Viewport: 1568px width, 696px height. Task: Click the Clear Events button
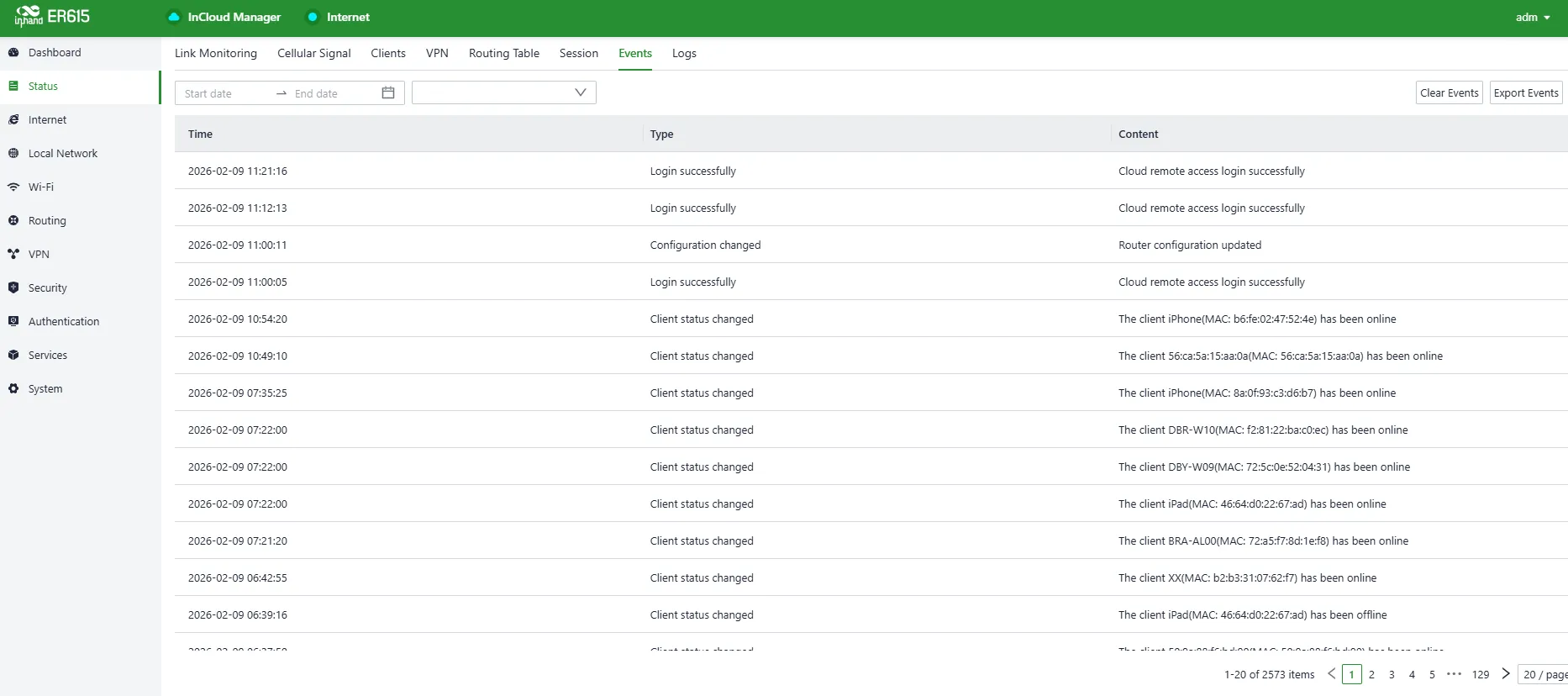[x=1450, y=92]
